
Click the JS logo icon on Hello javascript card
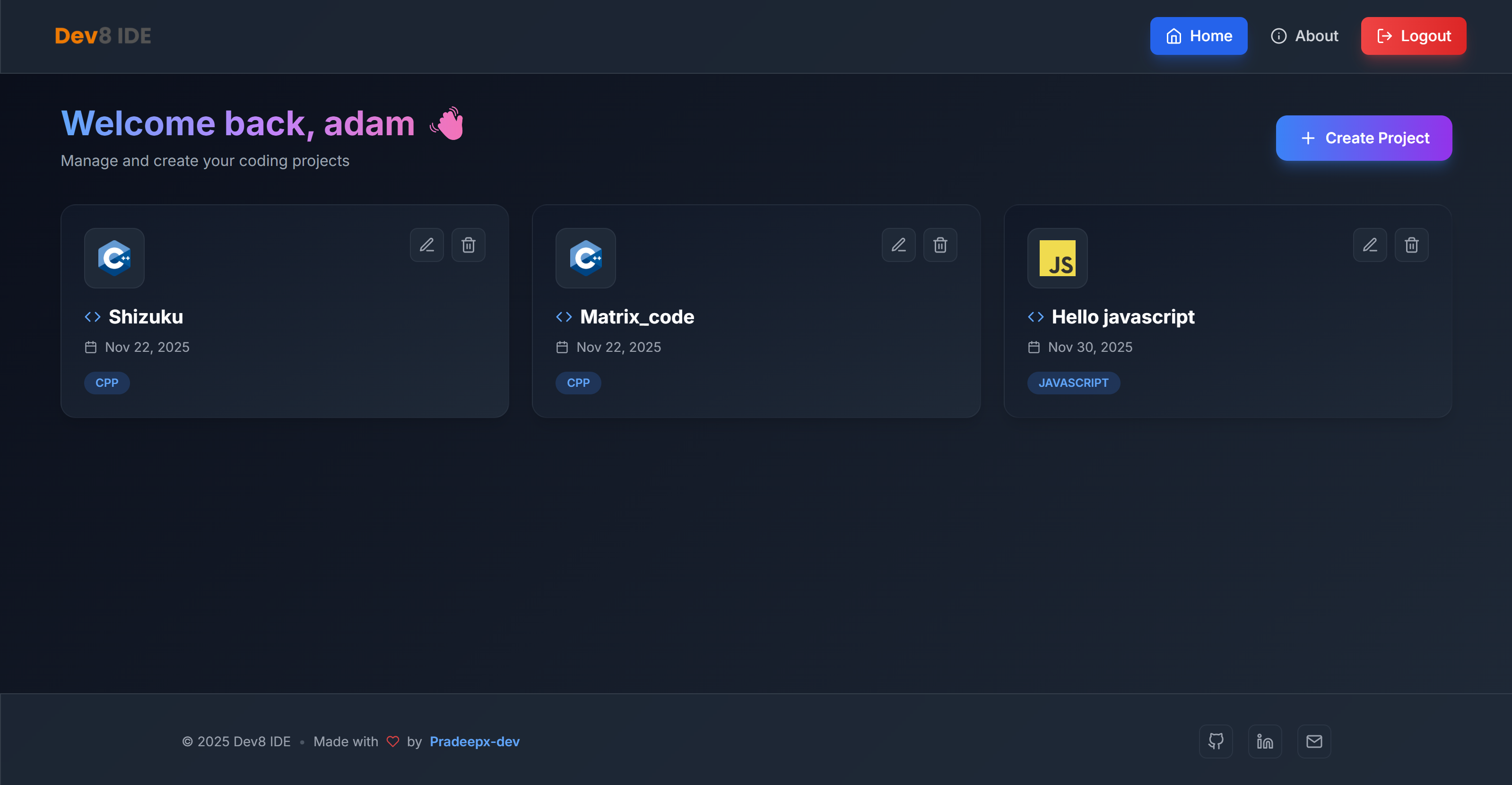click(x=1057, y=258)
